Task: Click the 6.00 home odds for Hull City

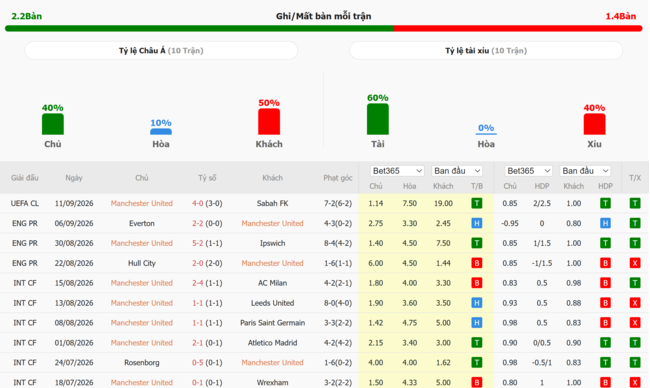Action: (376, 263)
